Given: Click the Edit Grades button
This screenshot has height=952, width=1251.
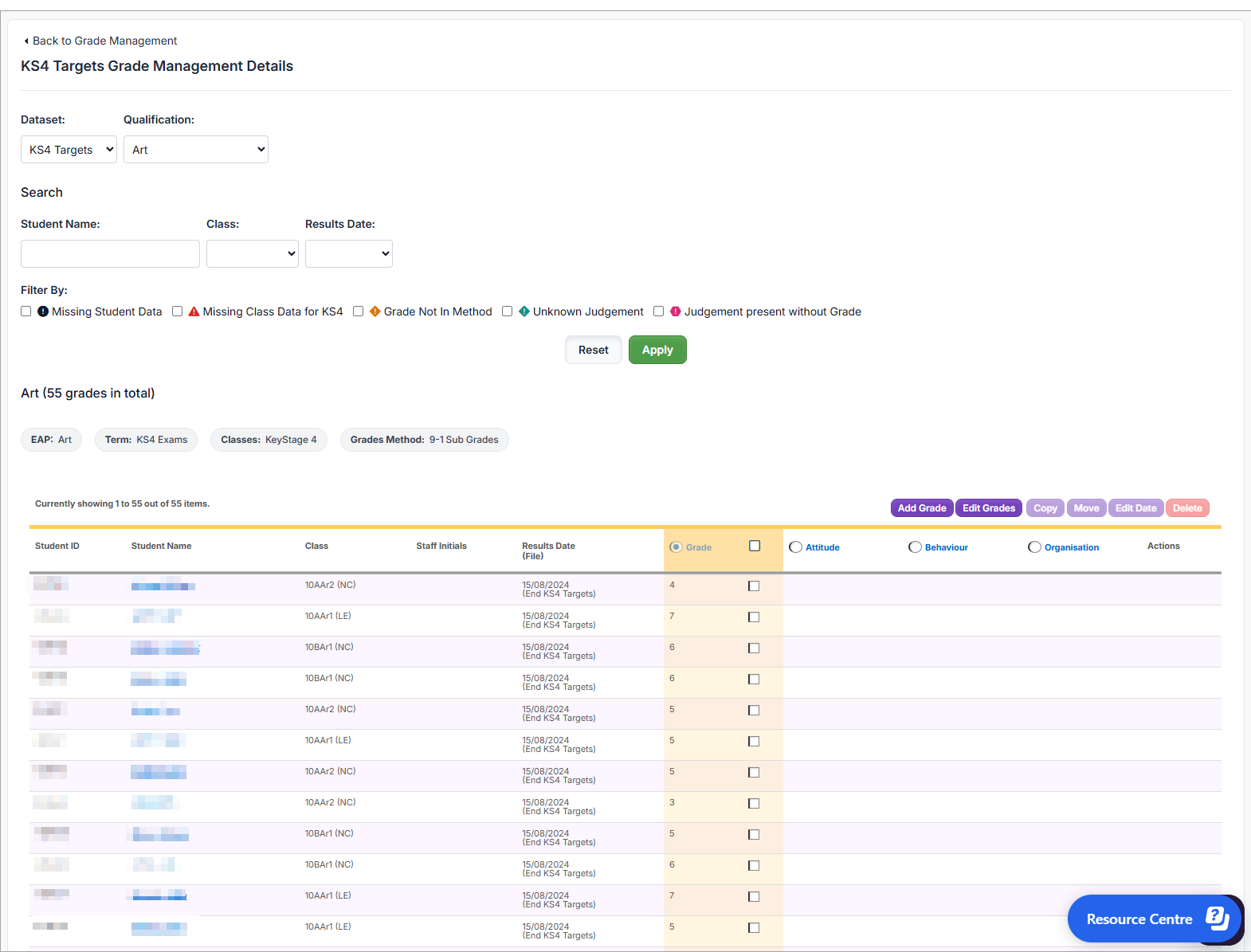Looking at the screenshot, I should (988, 508).
